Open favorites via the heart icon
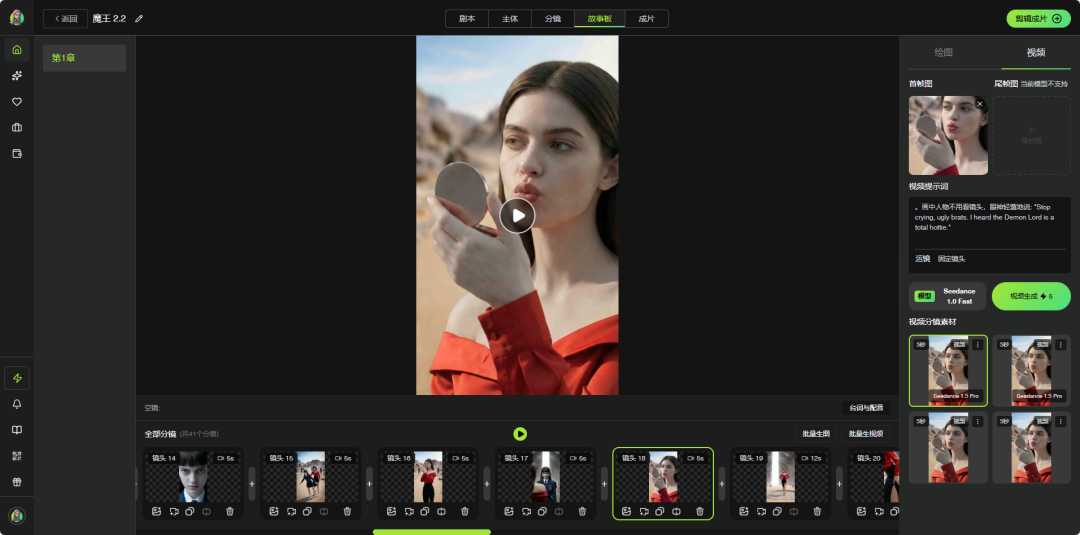The width and height of the screenshot is (1080, 535). [x=16, y=101]
